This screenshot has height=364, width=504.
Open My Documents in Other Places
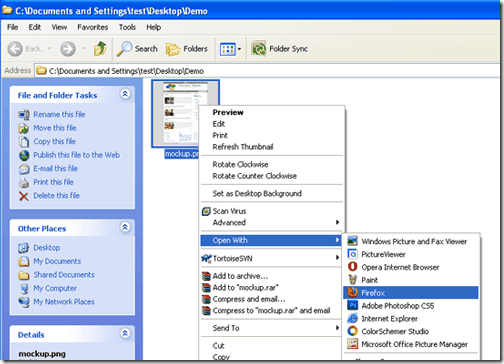click(x=57, y=261)
